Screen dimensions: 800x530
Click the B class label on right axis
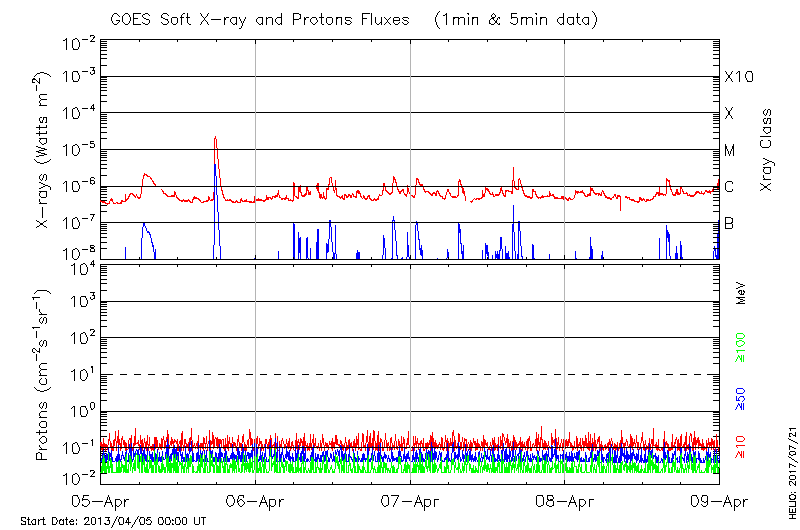coord(729,223)
